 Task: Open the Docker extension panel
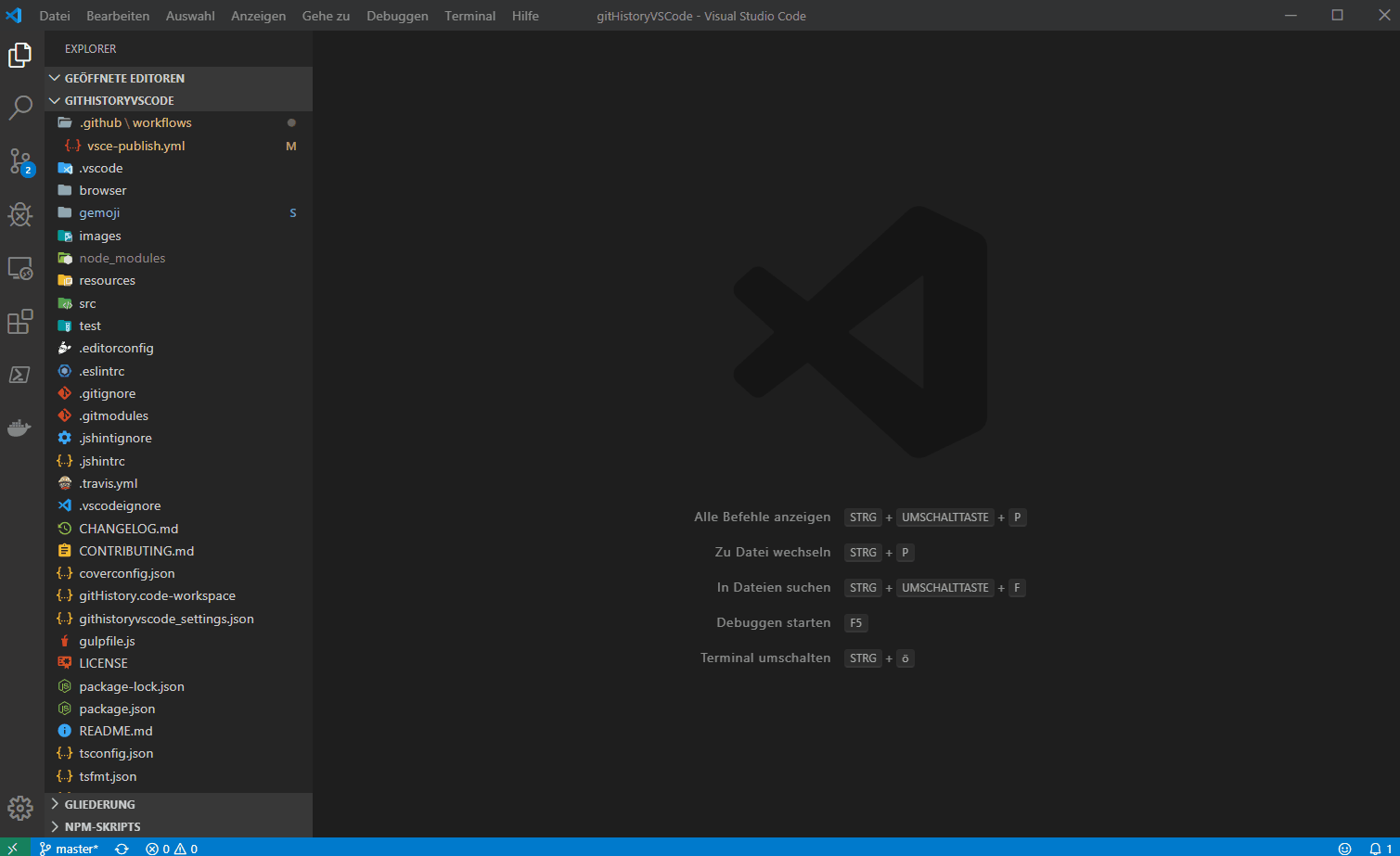(x=19, y=428)
